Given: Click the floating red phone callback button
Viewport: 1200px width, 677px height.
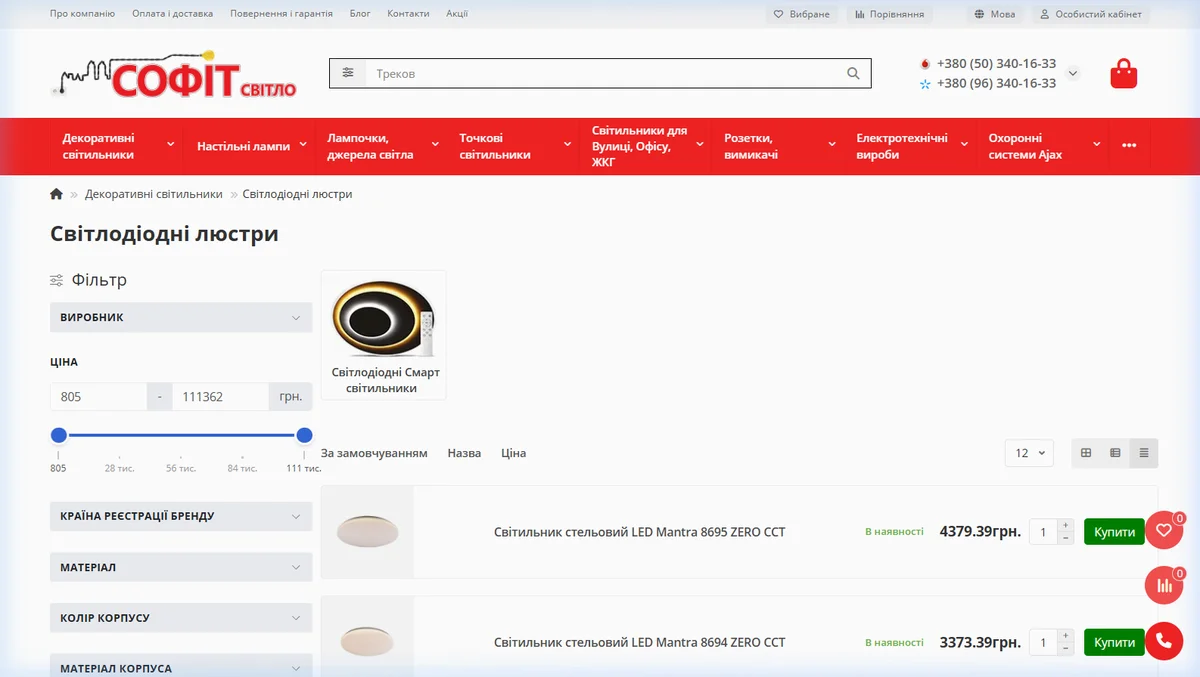Looking at the screenshot, I should [1164, 640].
